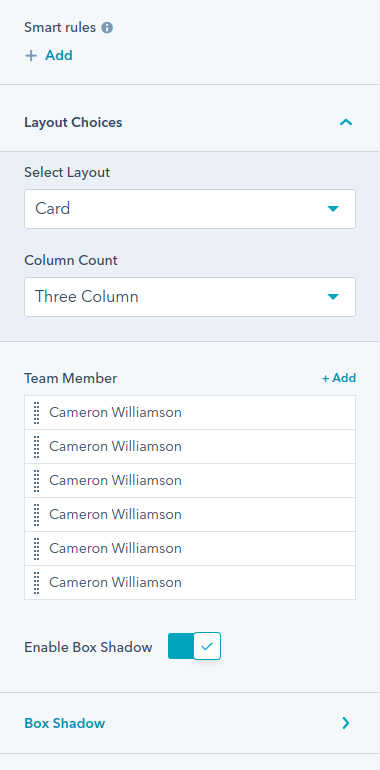
Task: Grab the drag handle of first Cameron Williamson
Action: pyautogui.click(x=36, y=412)
